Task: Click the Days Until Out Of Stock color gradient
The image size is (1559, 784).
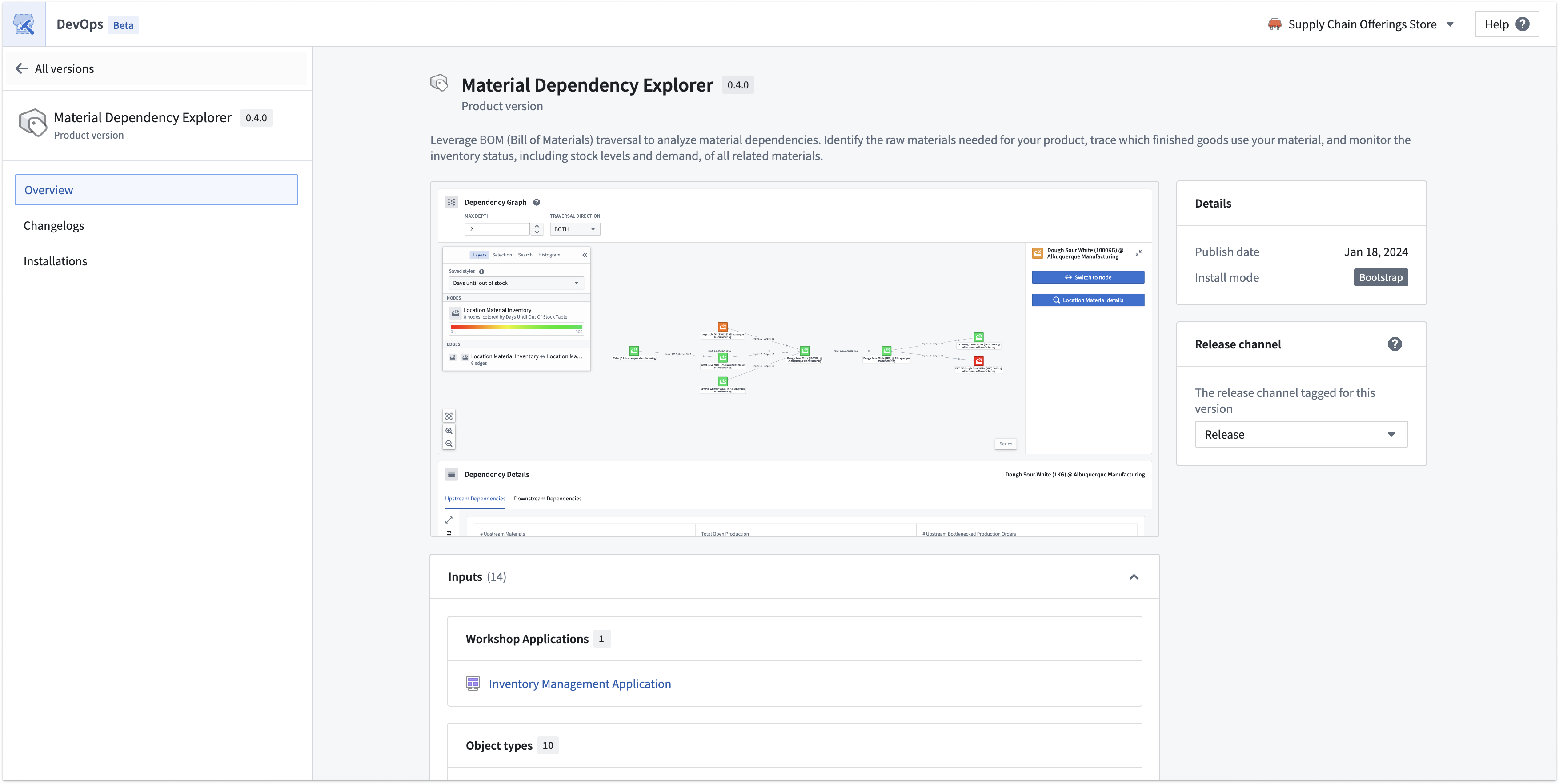Action: (516, 327)
